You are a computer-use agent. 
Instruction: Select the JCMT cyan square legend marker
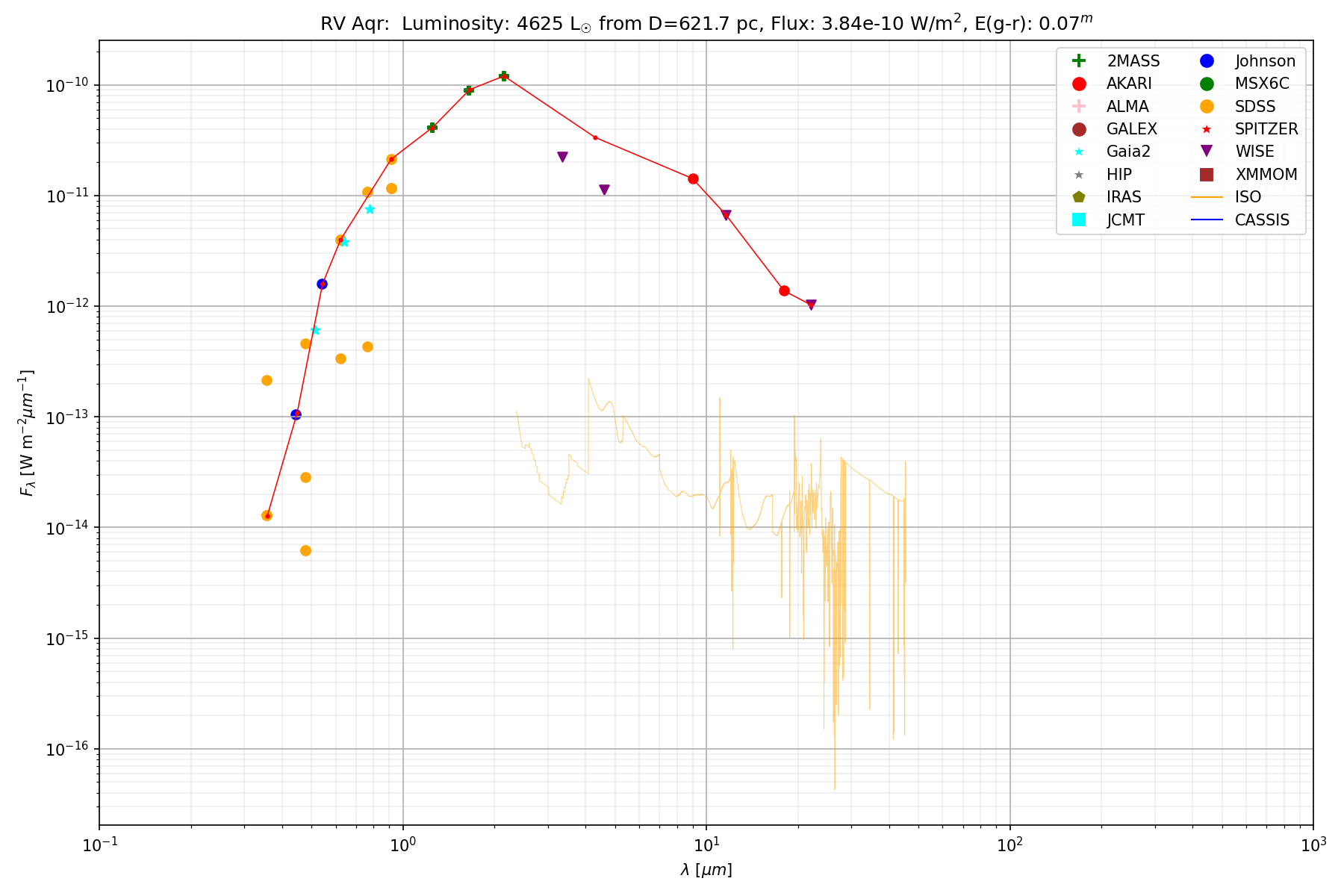(1078, 220)
